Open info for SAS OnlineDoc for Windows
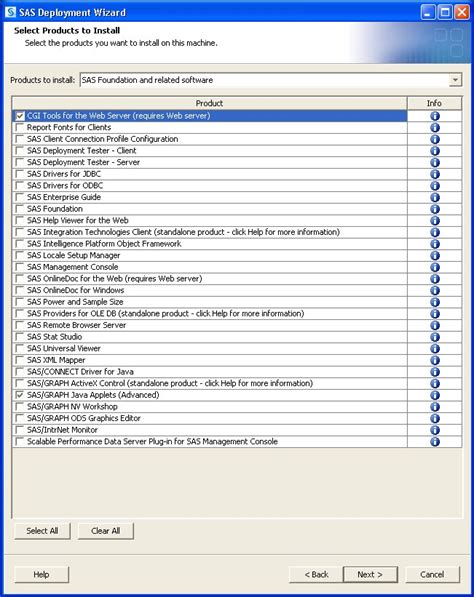The height and width of the screenshot is (597, 474). [435, 290]
